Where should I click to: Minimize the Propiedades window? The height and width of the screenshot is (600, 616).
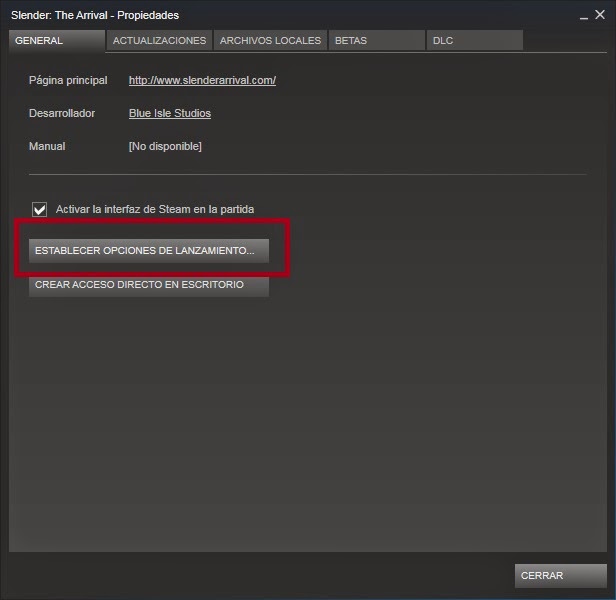[584, 16]
